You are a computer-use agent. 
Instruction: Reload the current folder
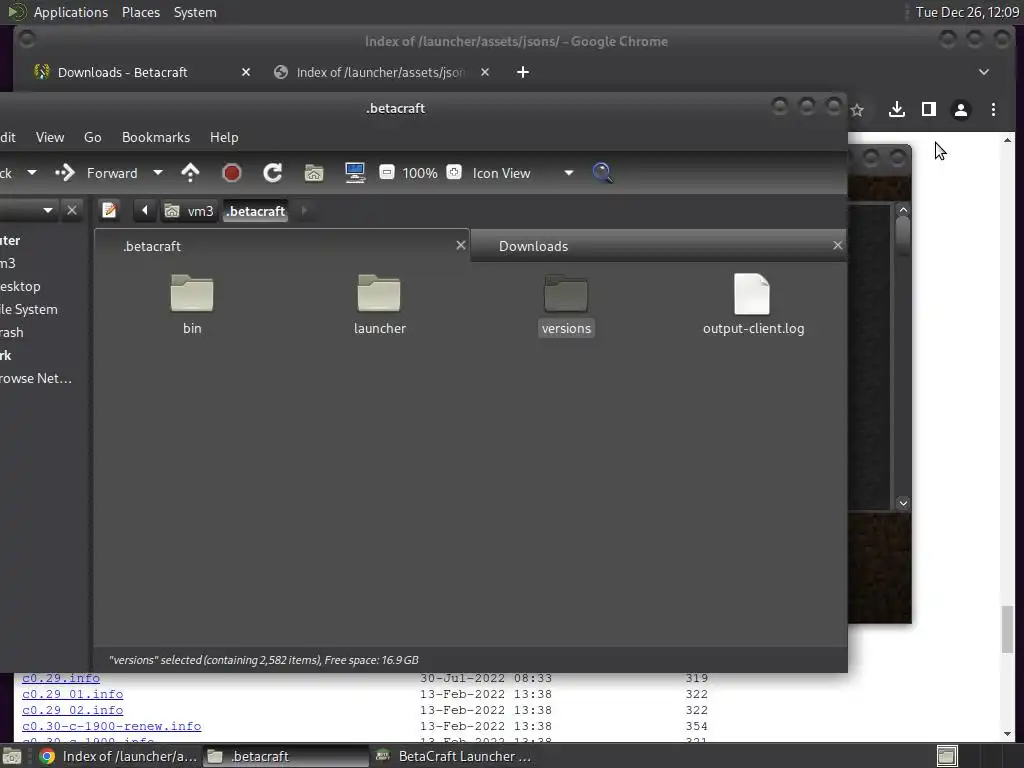click(272, 173)
